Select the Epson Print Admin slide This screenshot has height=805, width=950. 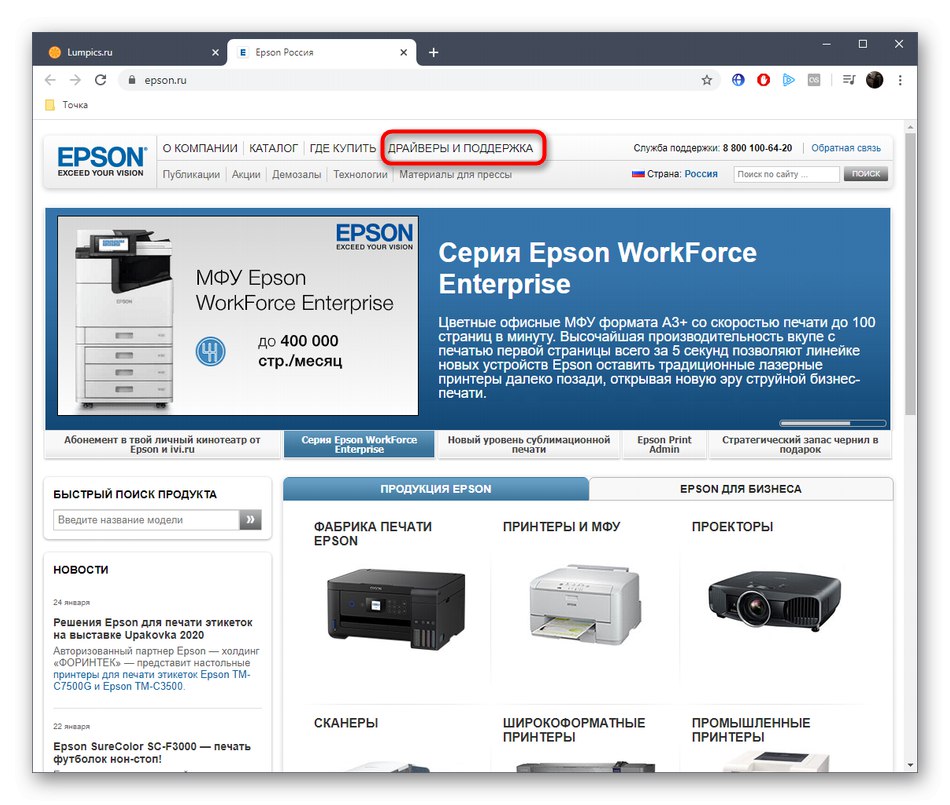pyautogui.click(x=664, y=441)
